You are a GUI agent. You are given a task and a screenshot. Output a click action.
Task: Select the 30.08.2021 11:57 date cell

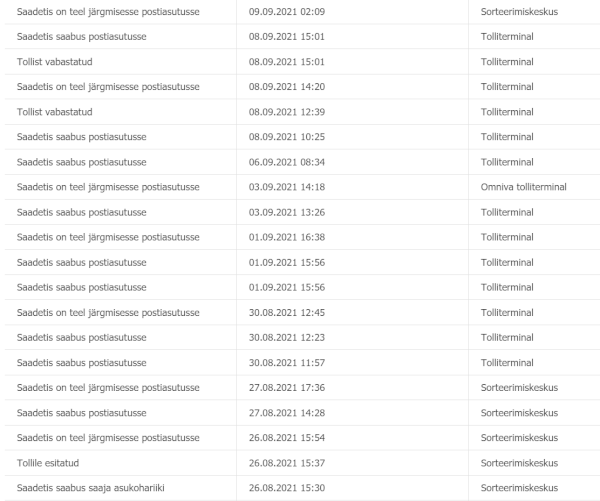pos(287,363)
